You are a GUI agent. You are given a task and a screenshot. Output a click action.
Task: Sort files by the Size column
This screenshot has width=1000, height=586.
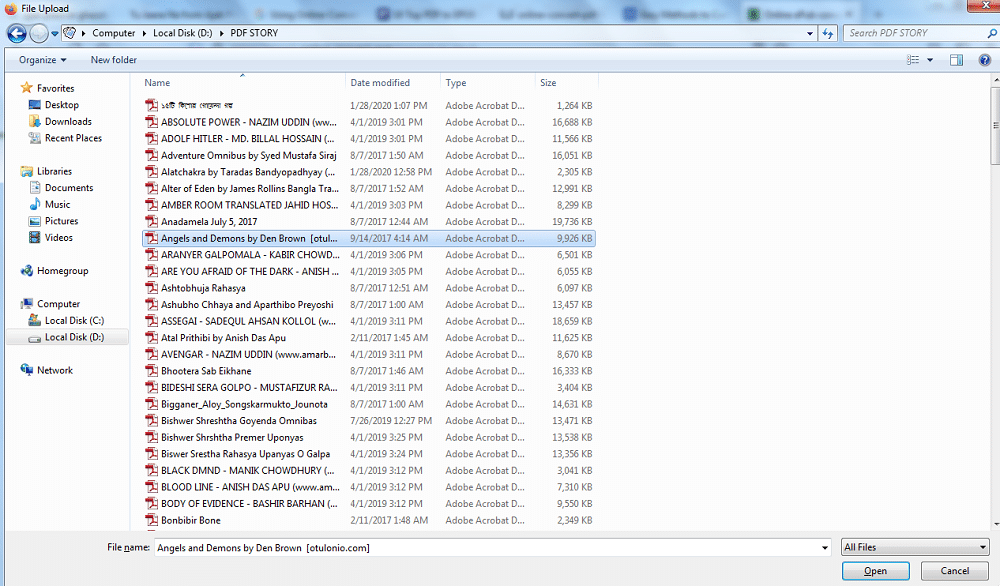[x=548, y=83]
